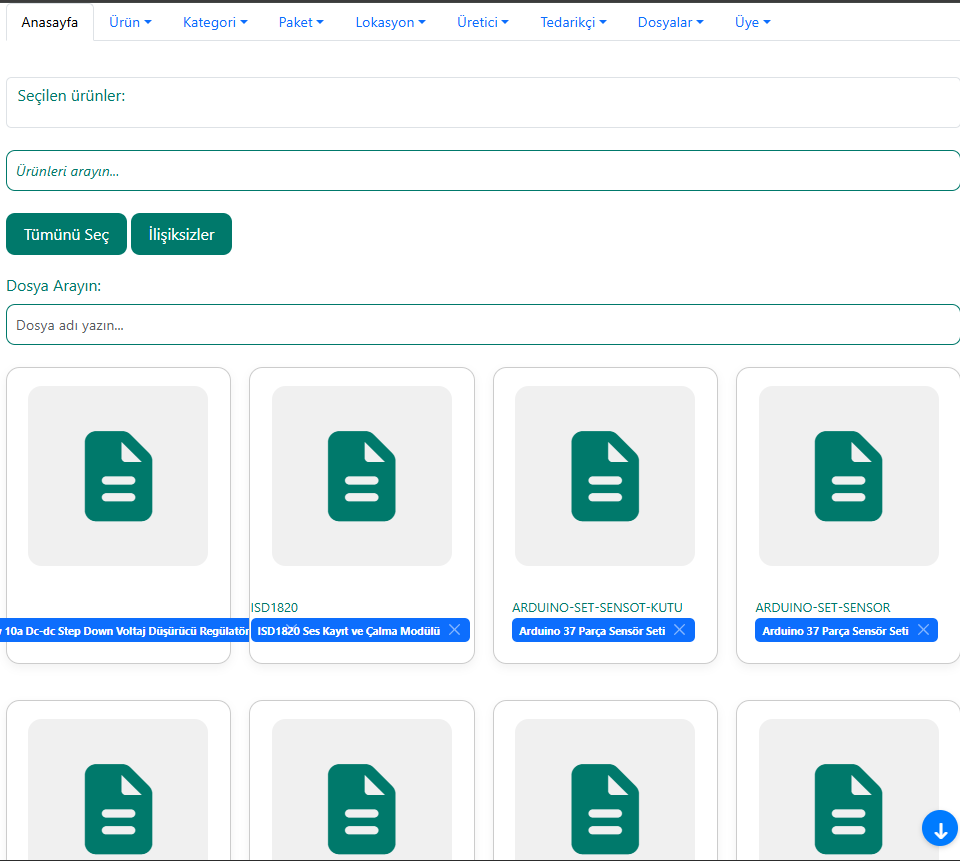
Task: Select the ARDUINO-SET-SENSOR file icon
Action: 848,476
